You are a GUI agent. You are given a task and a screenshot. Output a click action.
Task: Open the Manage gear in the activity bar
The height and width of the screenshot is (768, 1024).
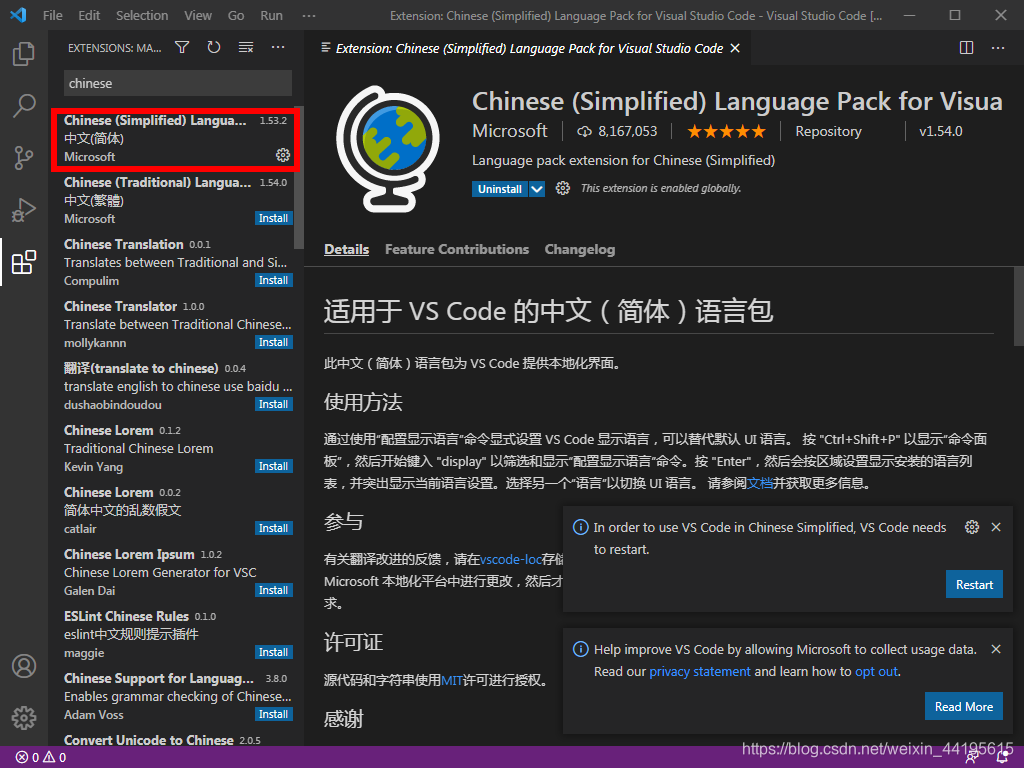[24, 716]
